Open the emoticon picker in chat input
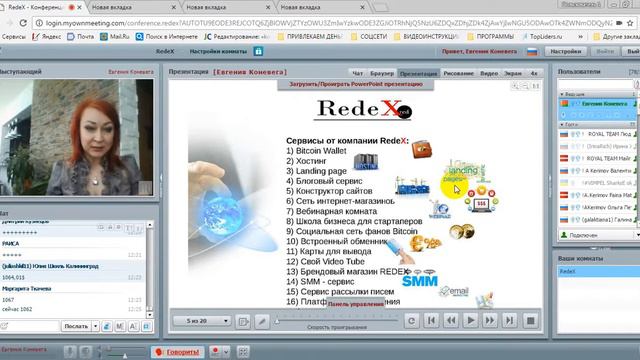The width and height of the screenshot is (640, 360). 4,326
